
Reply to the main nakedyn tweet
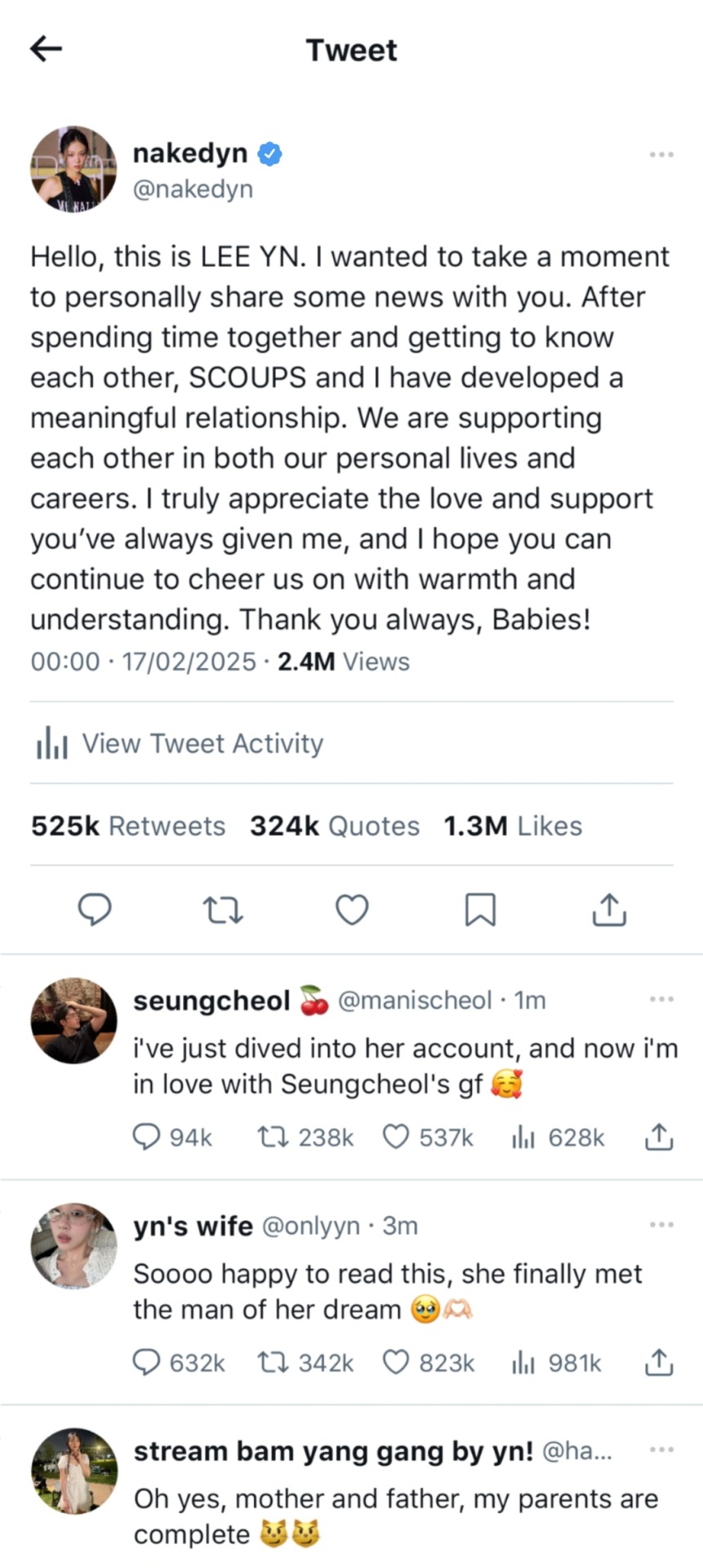tap(95, 909)
